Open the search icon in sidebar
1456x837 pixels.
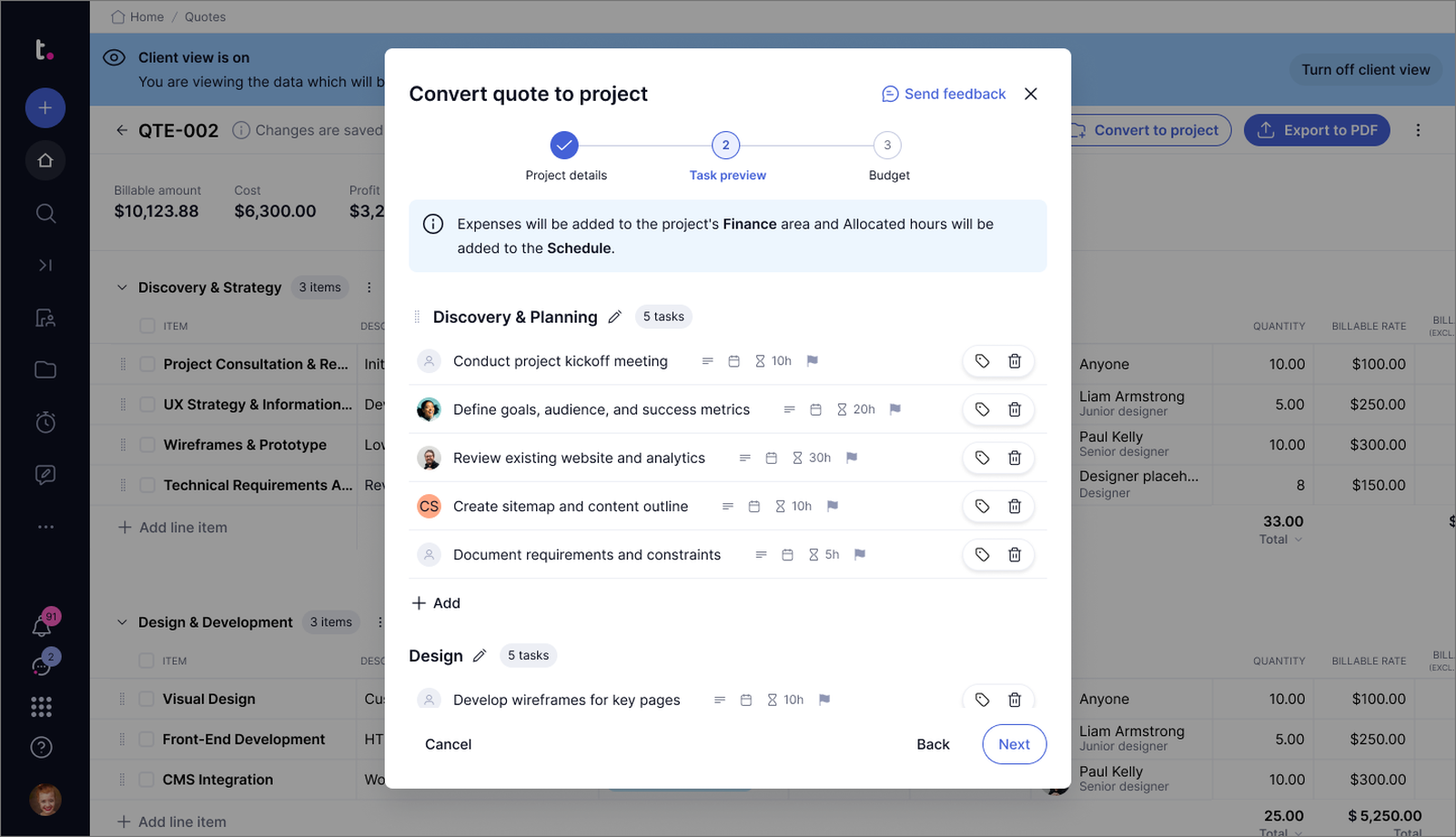45,214
